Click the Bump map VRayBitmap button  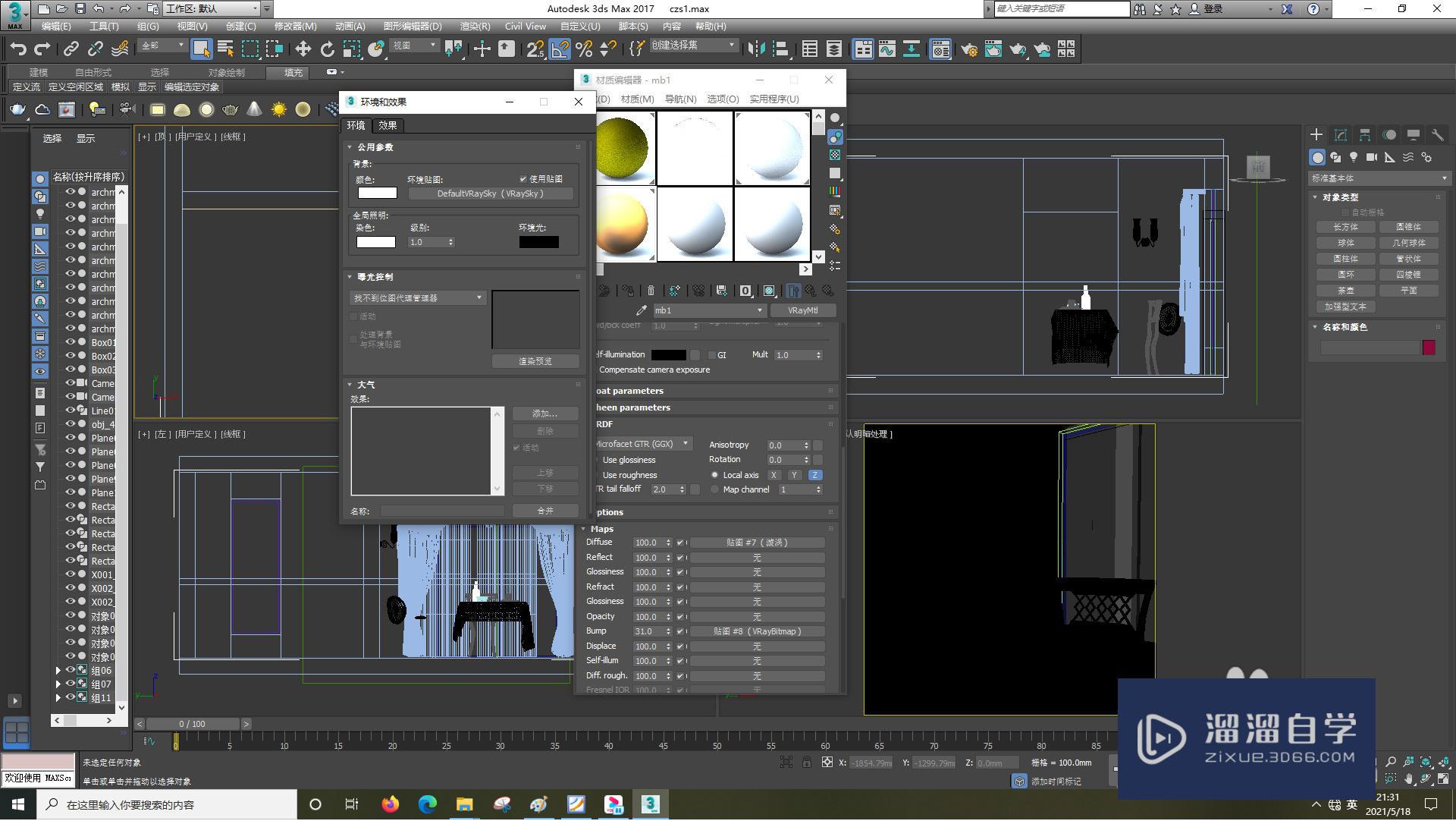coord(757,632)
